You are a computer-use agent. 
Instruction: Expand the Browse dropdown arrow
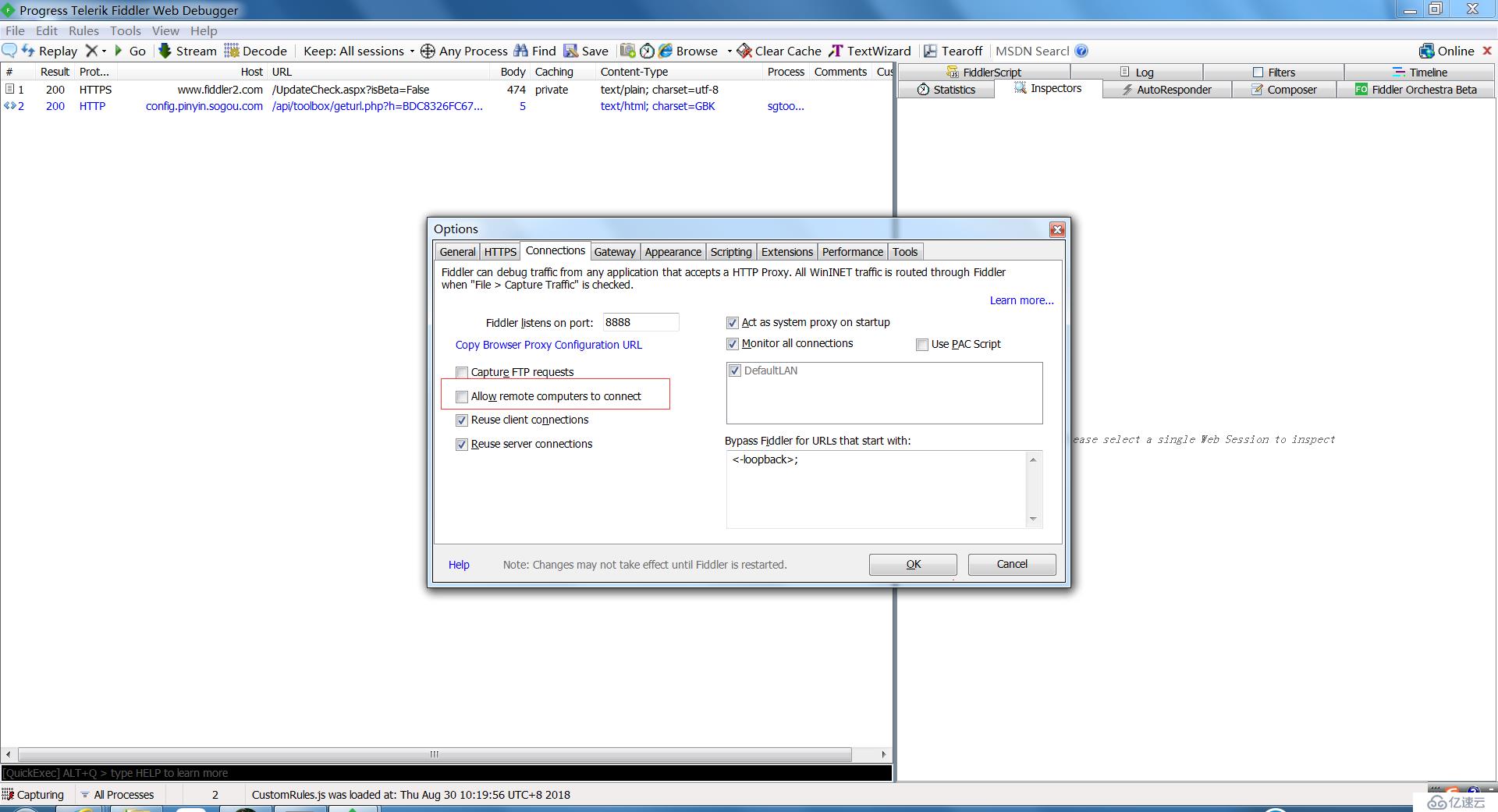point(729,51)
